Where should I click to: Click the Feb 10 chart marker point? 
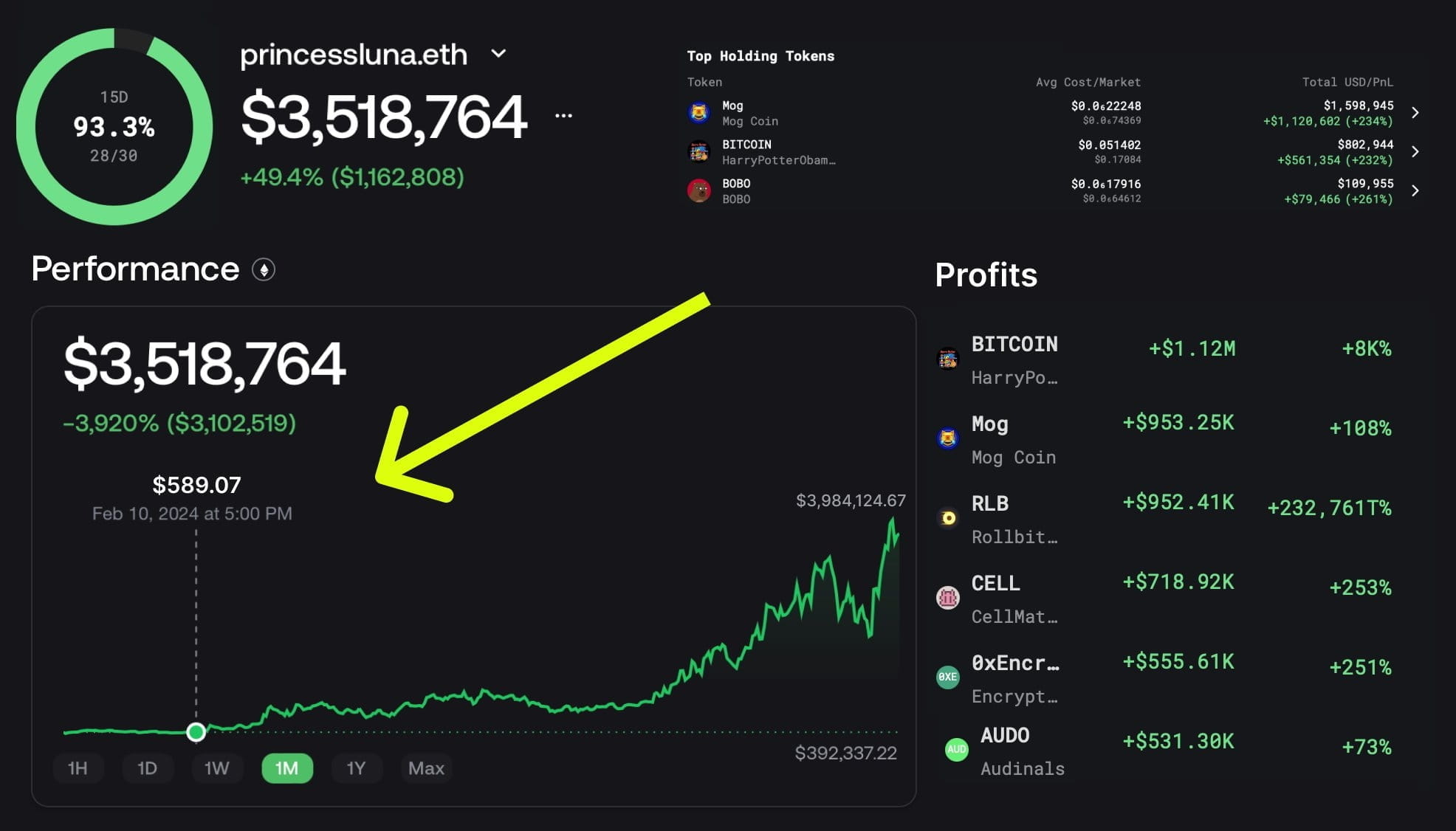coord(196,732)
